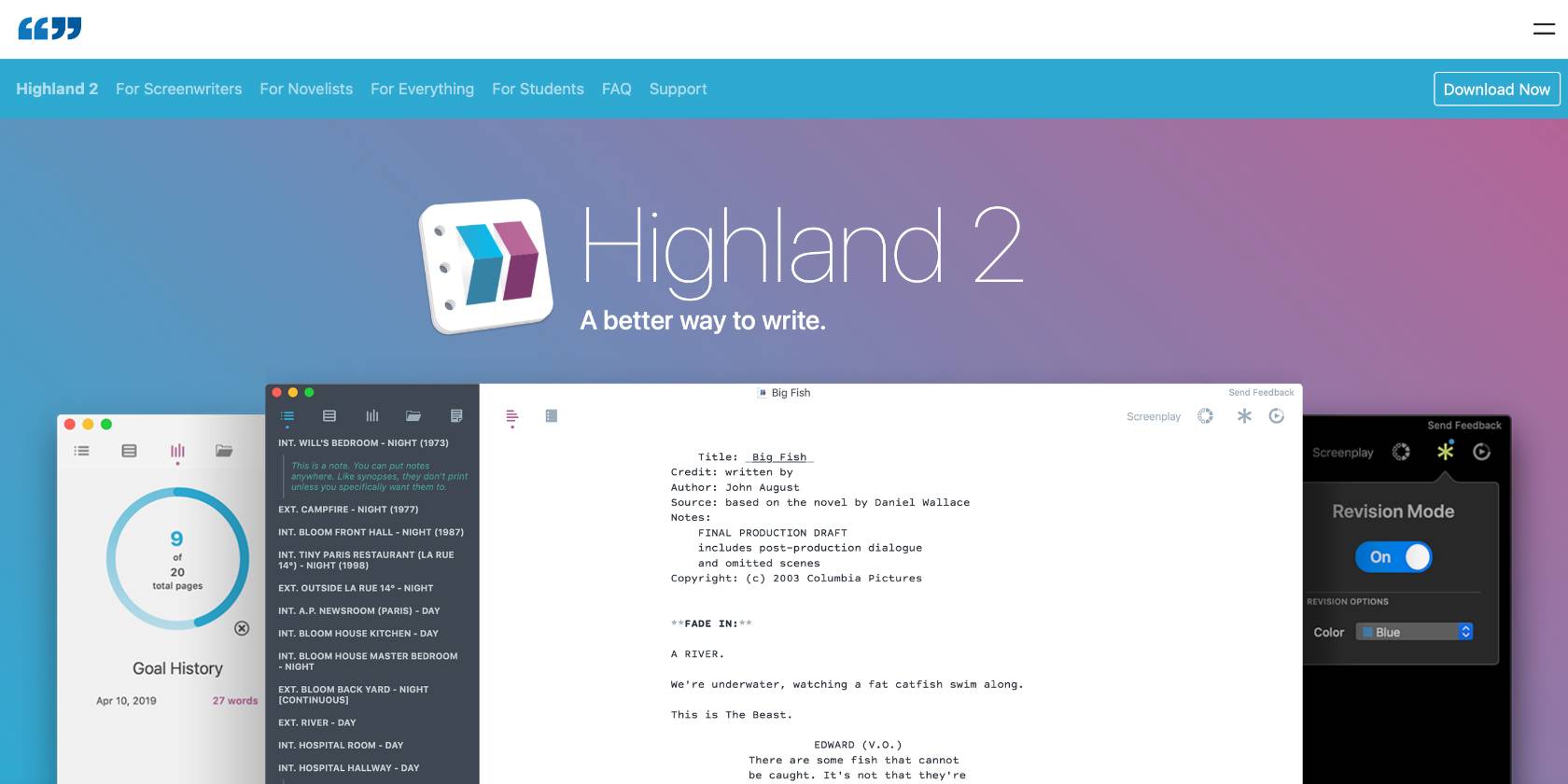1568x784 pixels.
Task: Click the Download Now button
Action: (x=1497, y=89)
